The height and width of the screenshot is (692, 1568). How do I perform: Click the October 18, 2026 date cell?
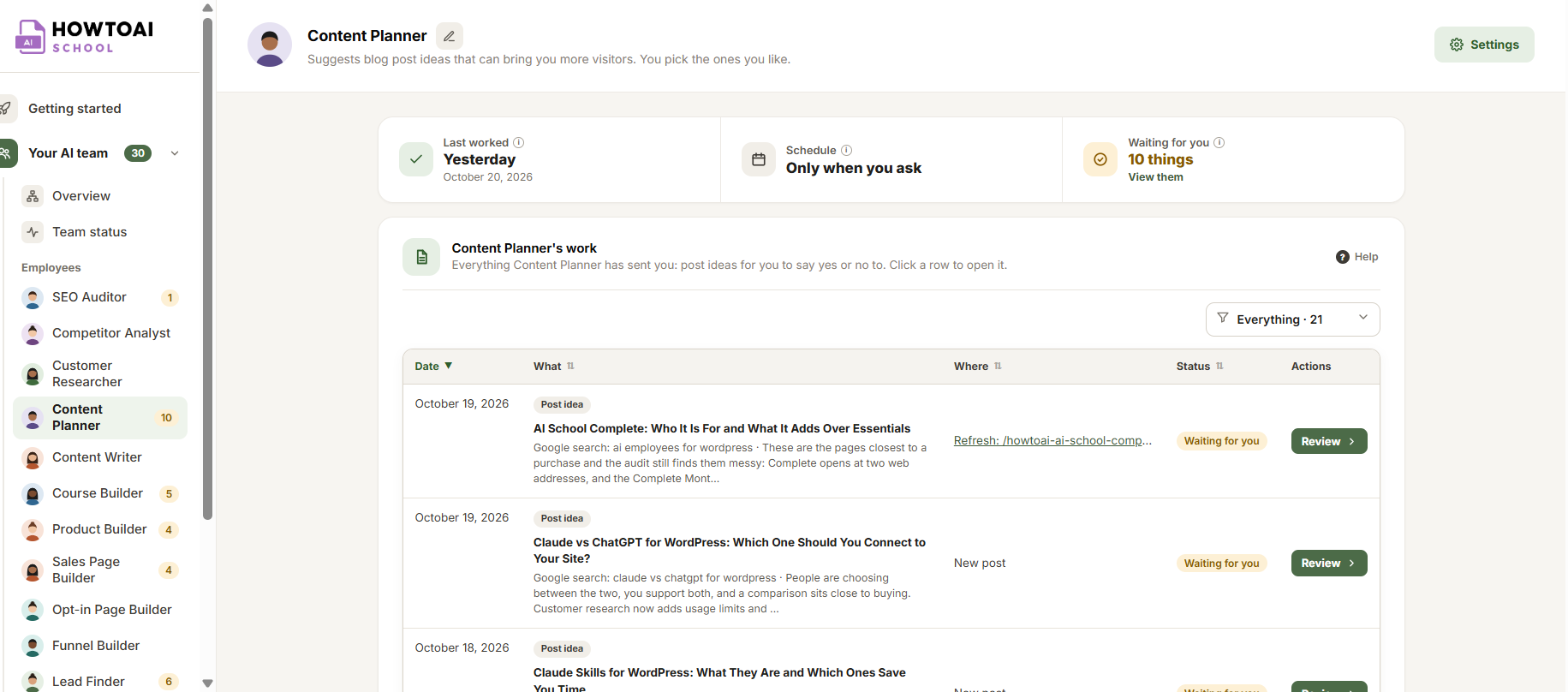pos(462,648)
